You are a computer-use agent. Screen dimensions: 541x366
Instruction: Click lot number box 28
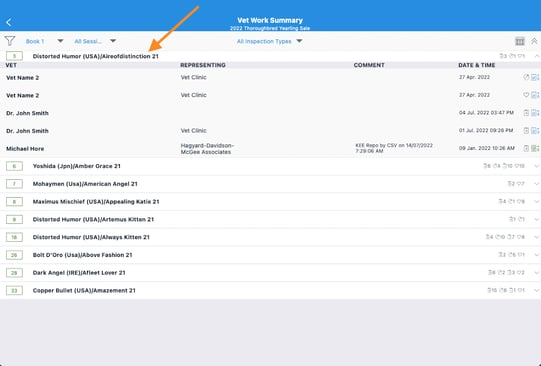pos(14,273)
